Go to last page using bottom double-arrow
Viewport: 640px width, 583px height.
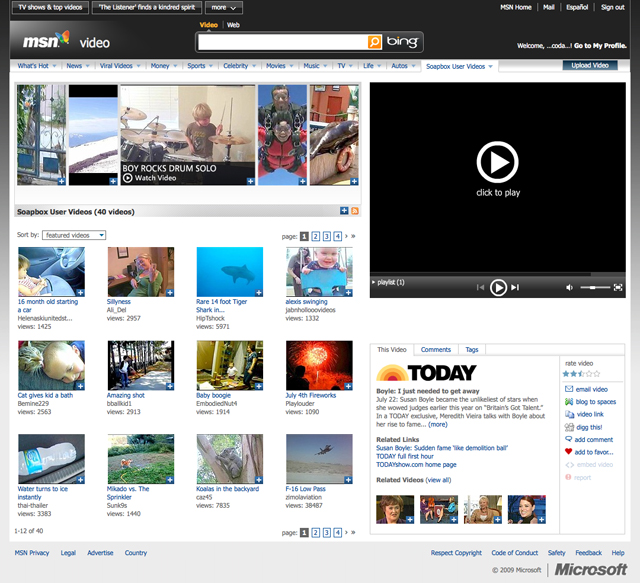pos(353,532)
